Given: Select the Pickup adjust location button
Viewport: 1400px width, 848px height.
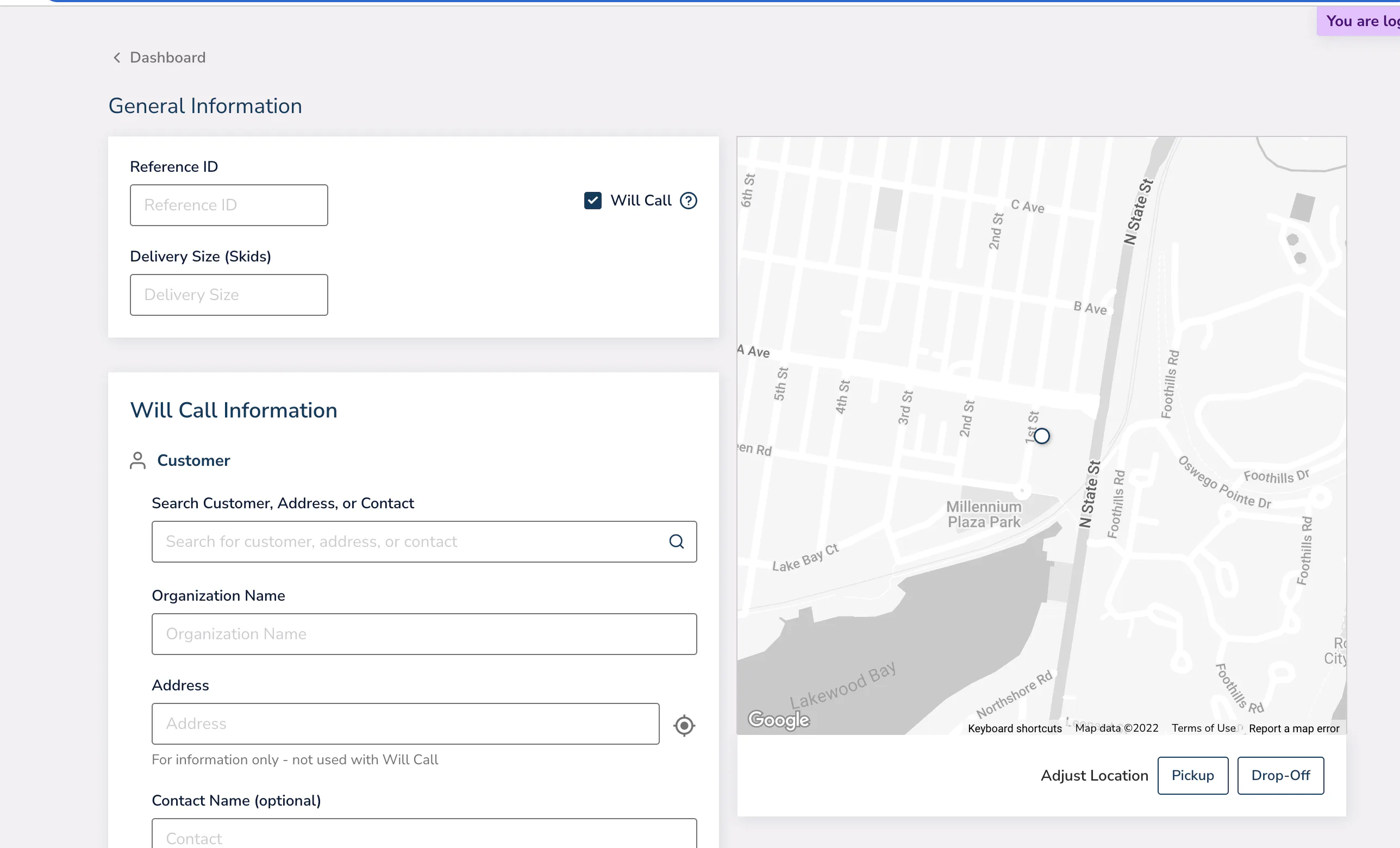Looking at the screenshot, I should click(x=1192, y=775).
